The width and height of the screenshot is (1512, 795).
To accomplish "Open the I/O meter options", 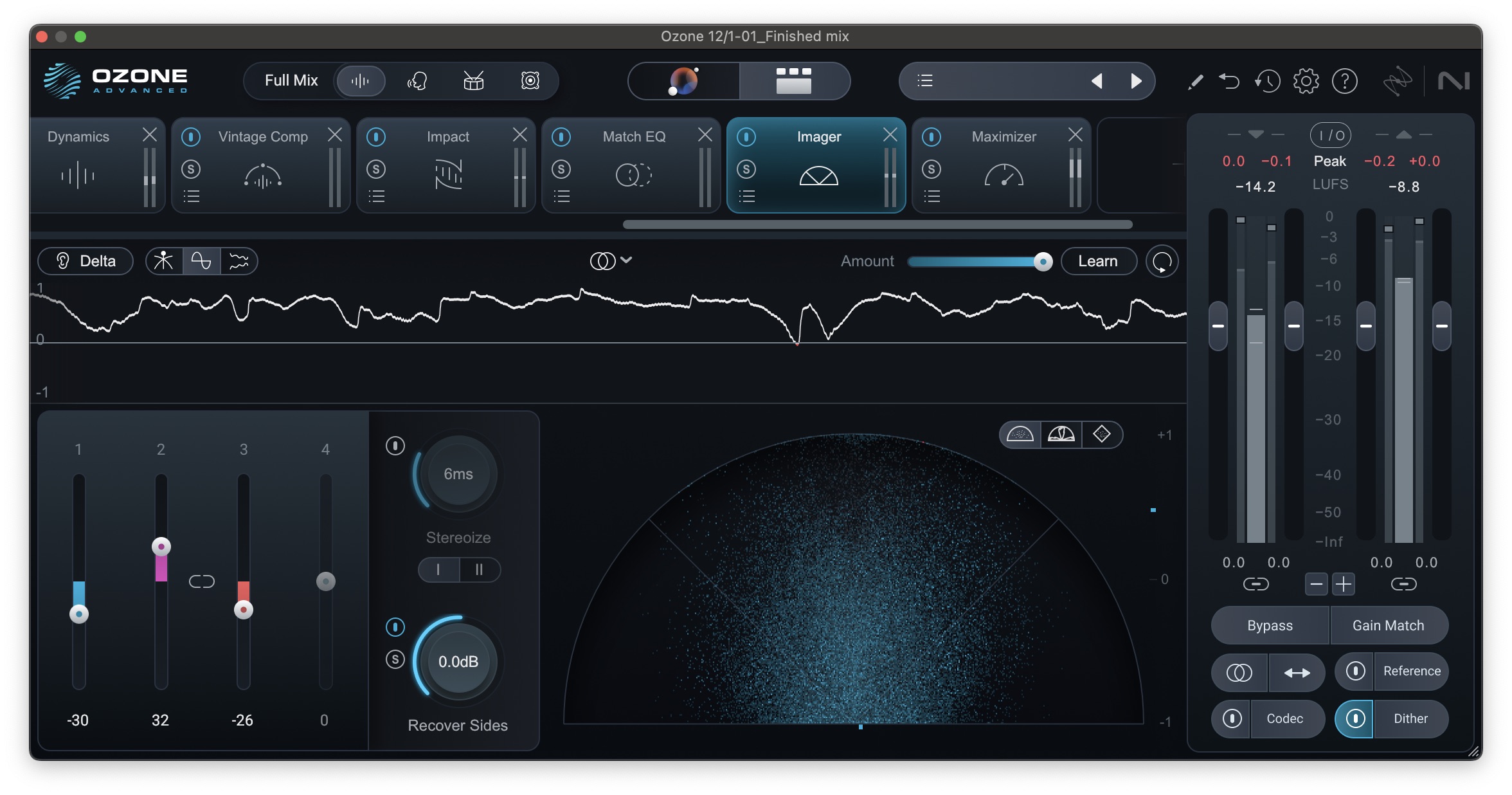I will (1331, 135).
